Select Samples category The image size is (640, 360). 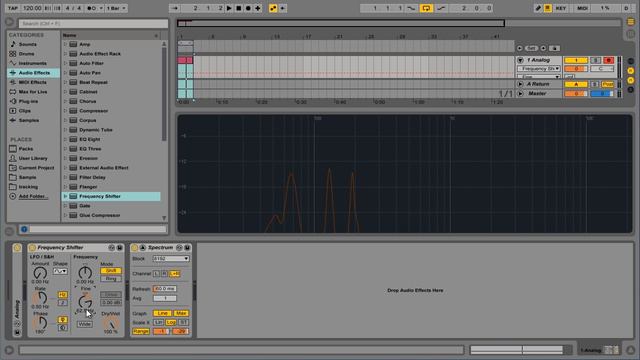point(29,120)
